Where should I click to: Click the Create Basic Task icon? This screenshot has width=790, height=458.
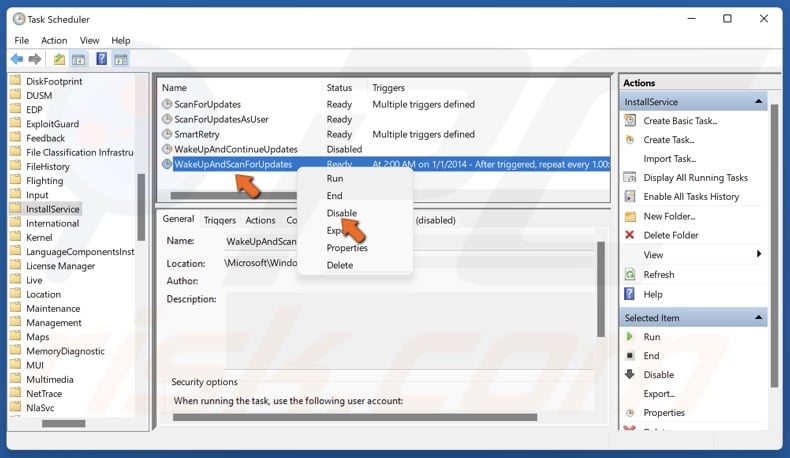click(630, 120)
